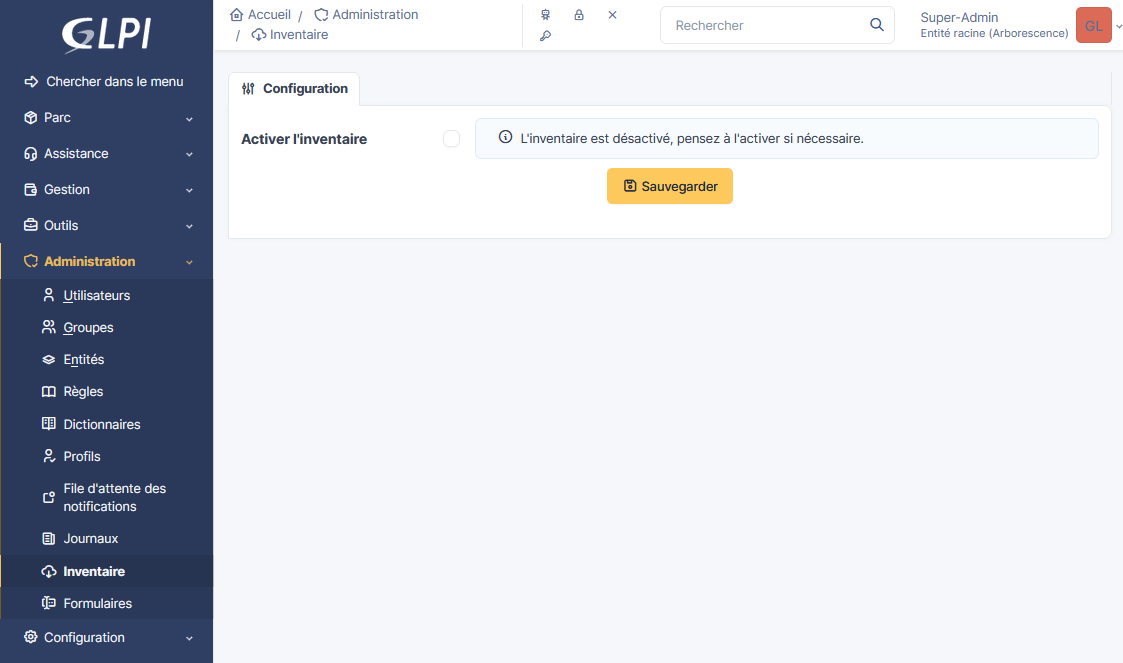Open Chercher dans le menu

(x=104, y=82)
